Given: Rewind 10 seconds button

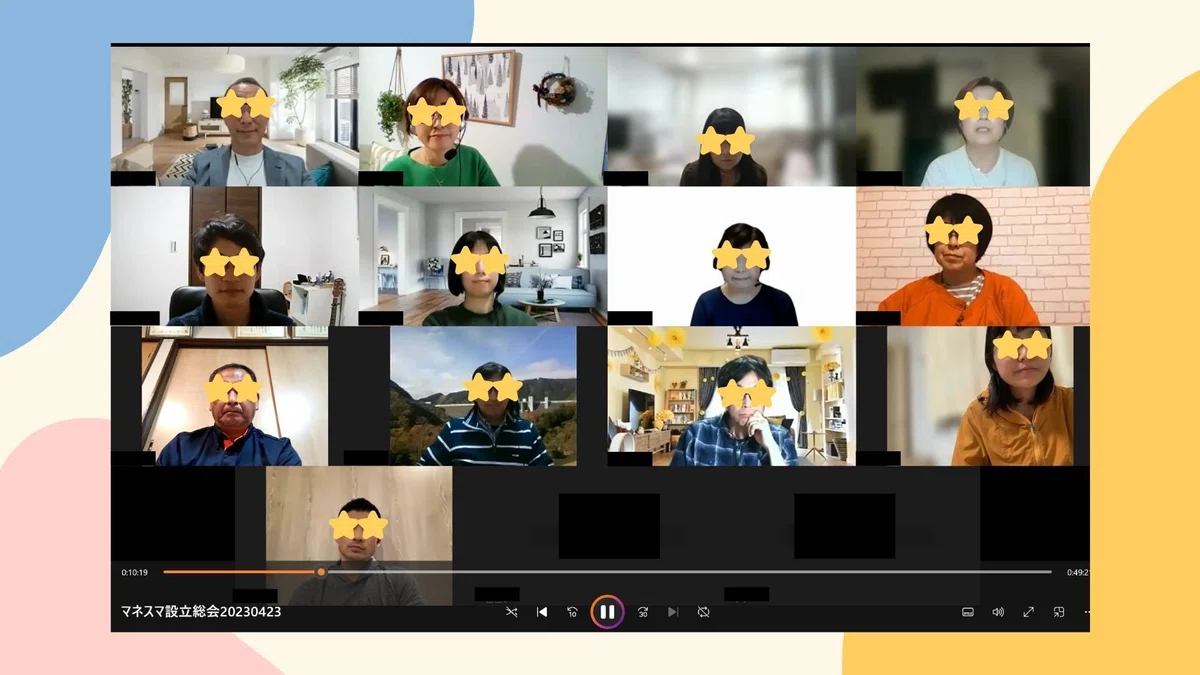Looking at the screenshot, I should pos(572,612).
